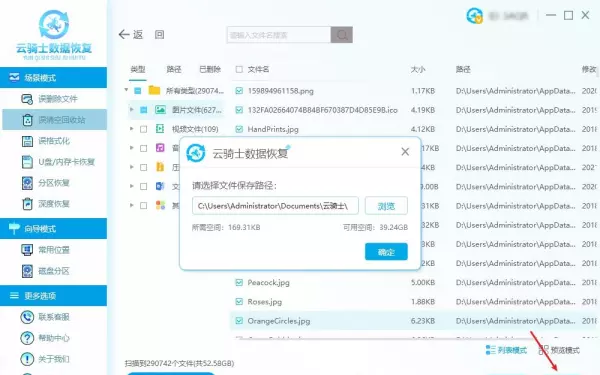Go back with the 返回 arrow

click(130, 35)
